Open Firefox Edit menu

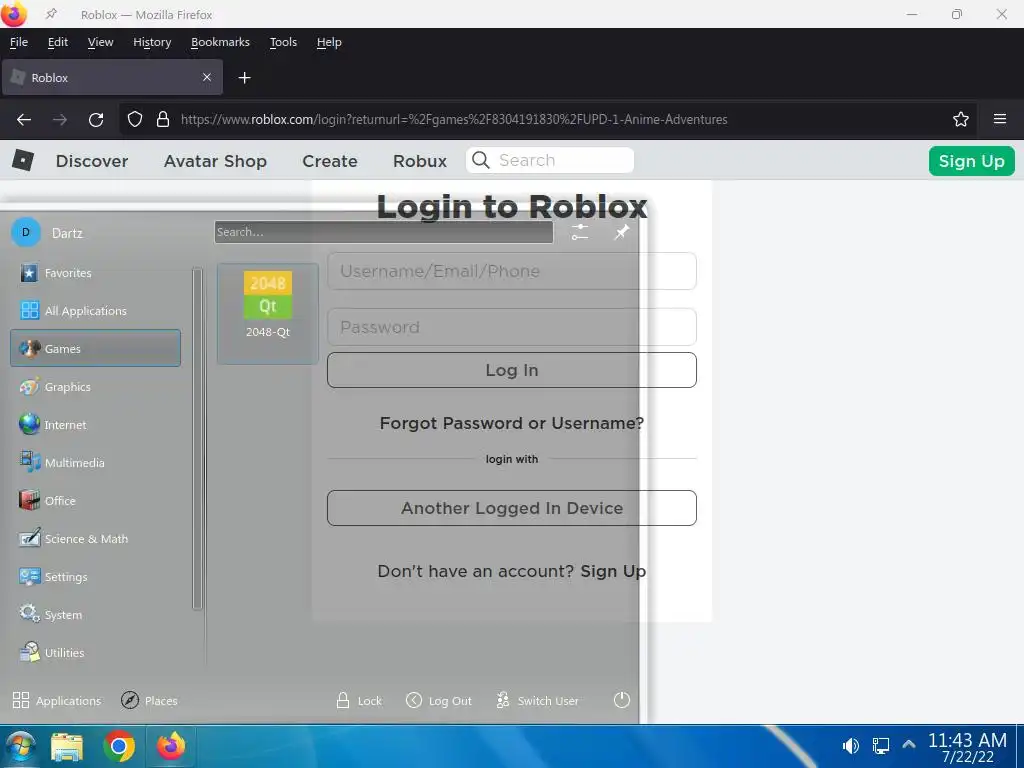point(57,42)
